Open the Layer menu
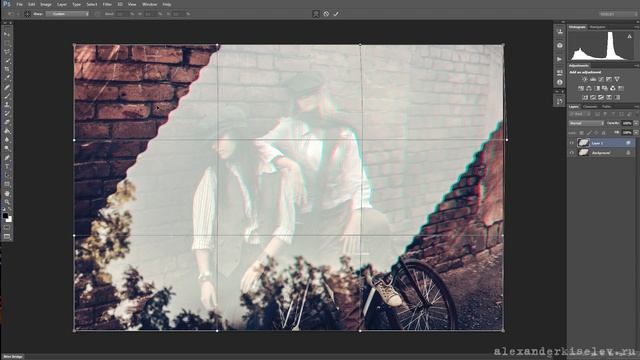This screenshot has height=360, width=640. coord(62,4)
